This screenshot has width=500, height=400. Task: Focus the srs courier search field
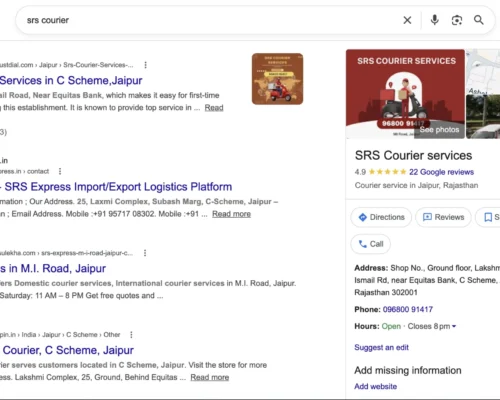click(210, 20)
